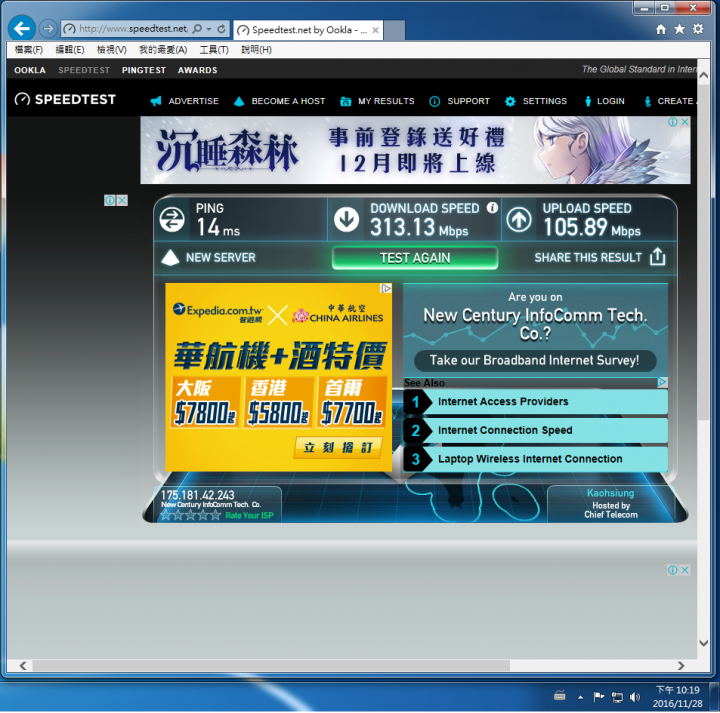Click the address bar search magnifier icon
This screenshot has width=720, height=713.
pyautogui.click(x=197, y=28)
